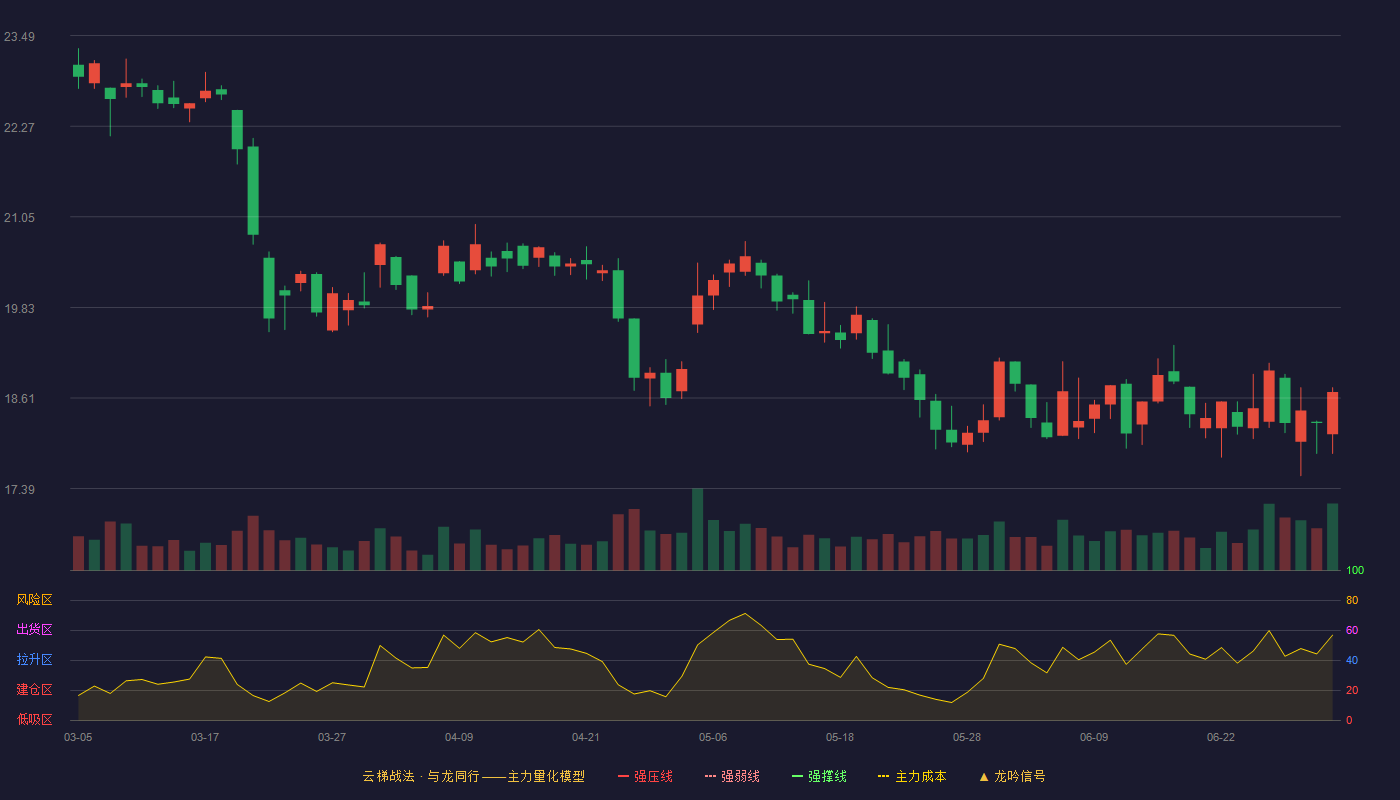Click the 04-09 date axis label
The height and width of the screenshot is (800, 1400).
(459, 737)
